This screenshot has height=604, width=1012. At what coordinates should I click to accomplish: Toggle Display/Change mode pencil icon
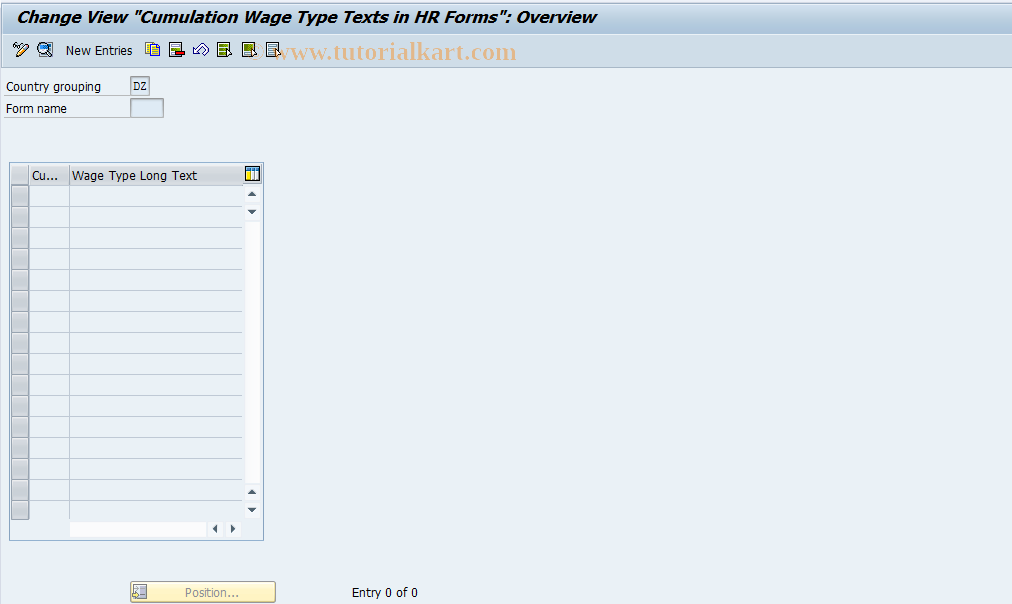21,50
